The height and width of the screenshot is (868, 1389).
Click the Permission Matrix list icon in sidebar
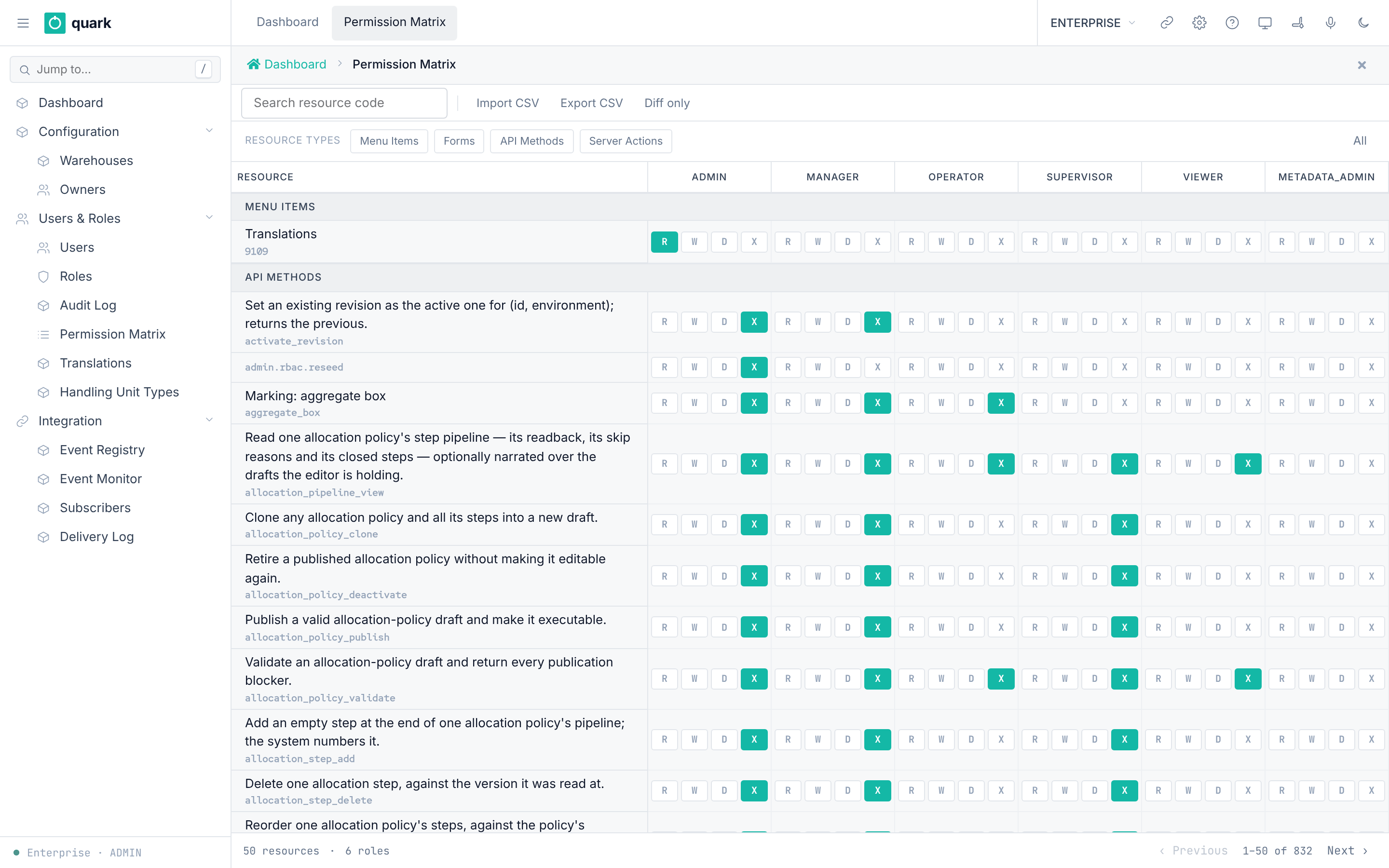click(43, 335)
